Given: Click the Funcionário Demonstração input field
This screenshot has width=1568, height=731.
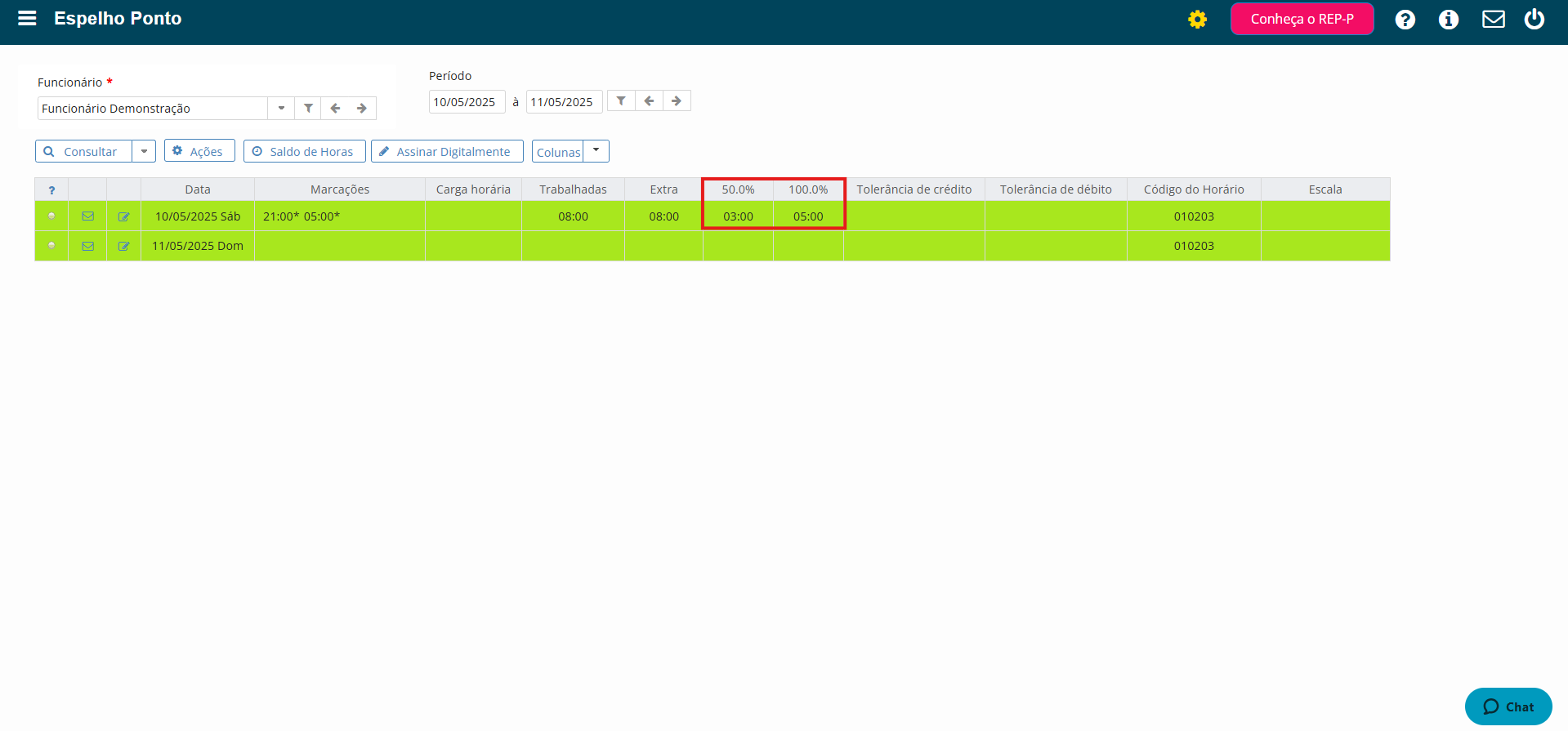Looking at the screenshot, I should tap(153, 108).
